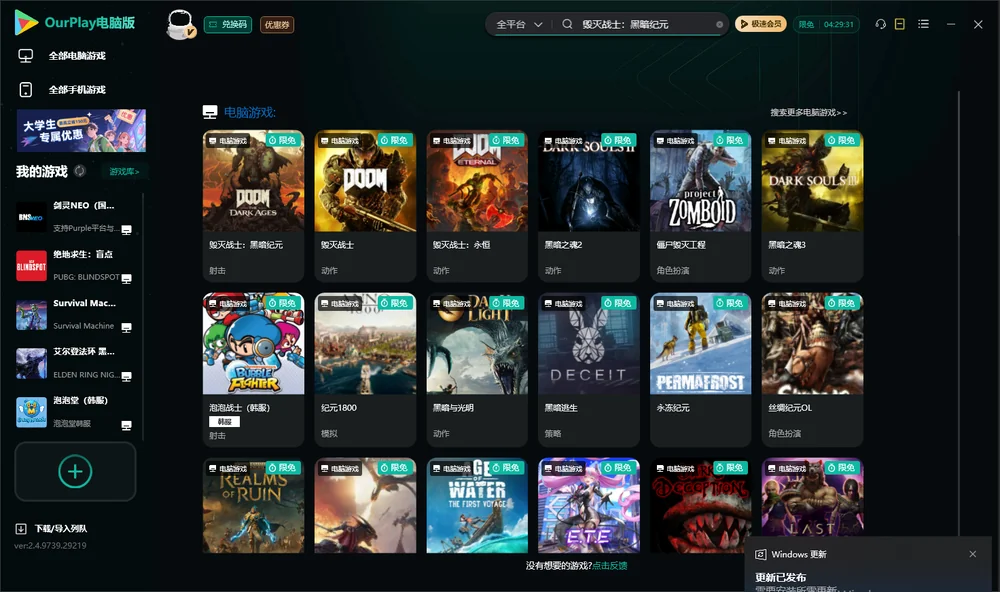Open the user avatar profile
Image resolution: width=1000 pixels, height=592 pixels.
point(180,24)
